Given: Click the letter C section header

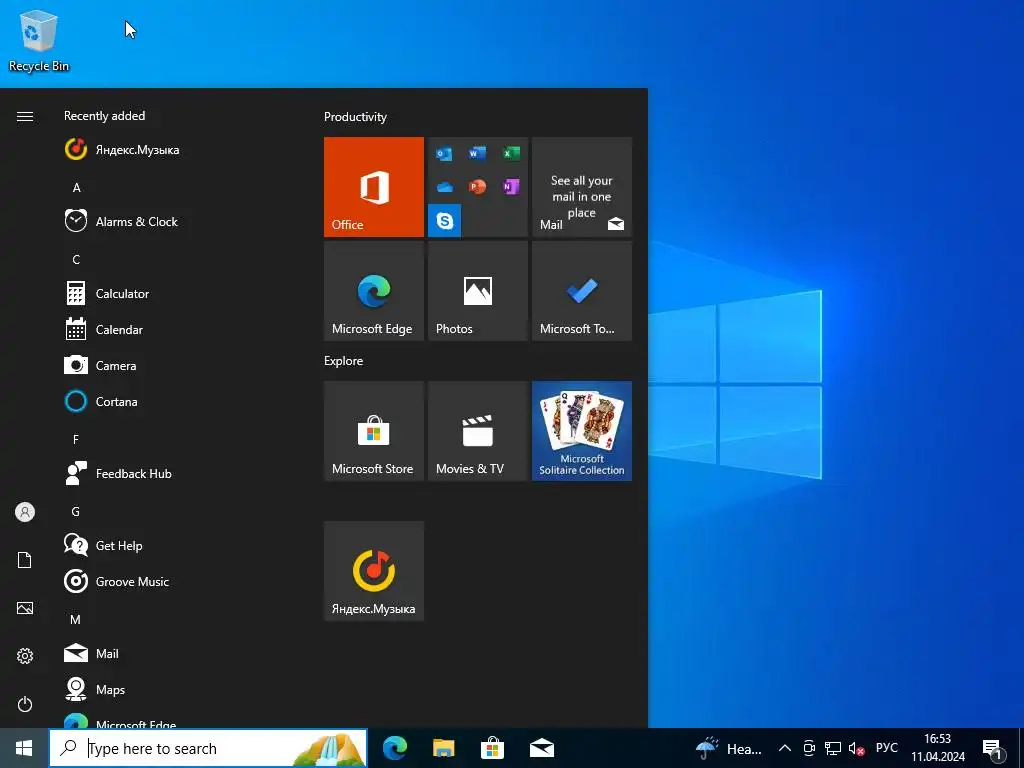Looking at the screenshot, I should click(76, 260).
